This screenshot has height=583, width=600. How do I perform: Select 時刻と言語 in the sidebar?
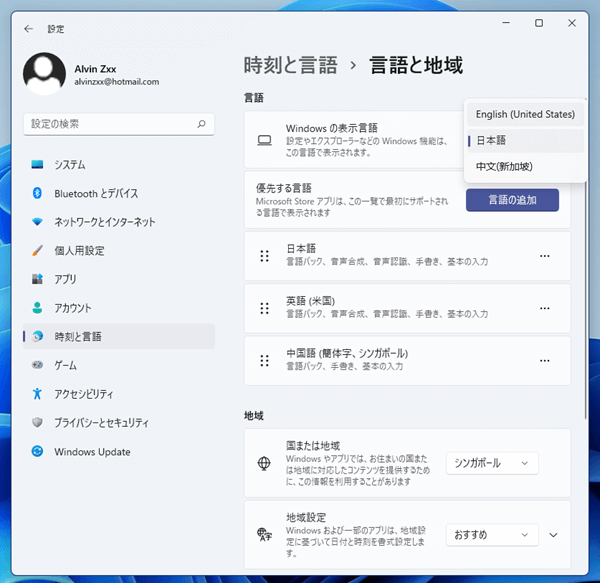click(x=119, y=336)
